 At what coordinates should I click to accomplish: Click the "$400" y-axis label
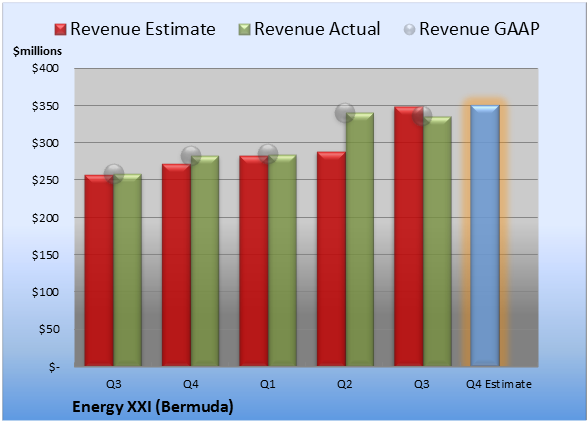[x=45, y=68]
